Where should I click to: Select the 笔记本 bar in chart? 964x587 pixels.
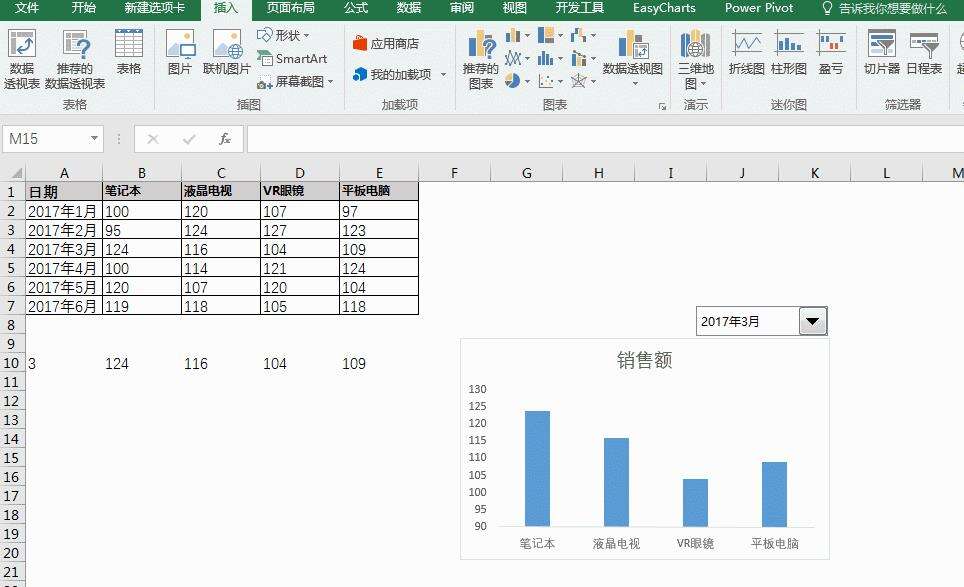click(537, 468)
